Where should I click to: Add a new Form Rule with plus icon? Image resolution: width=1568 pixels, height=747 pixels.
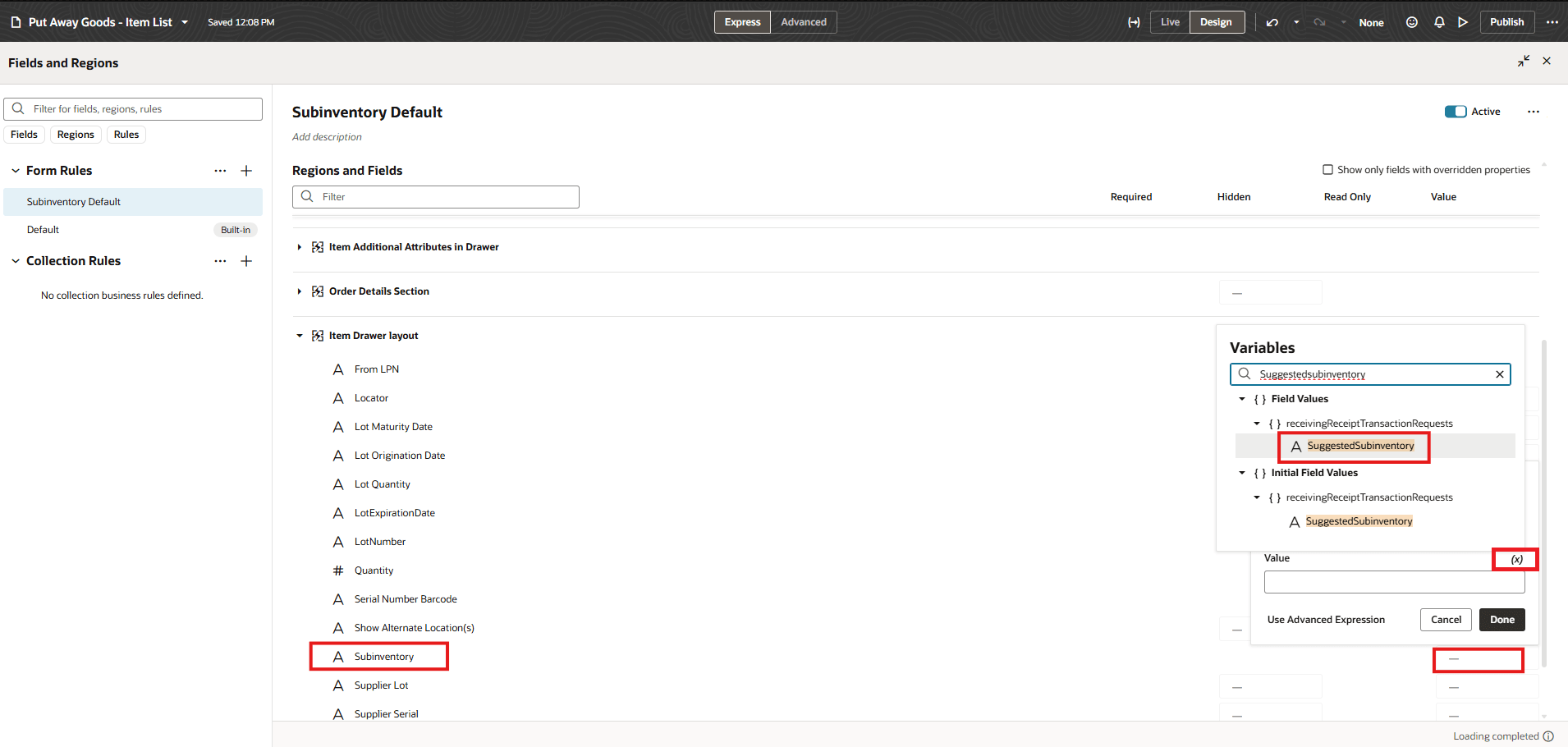tap(246, 171)
